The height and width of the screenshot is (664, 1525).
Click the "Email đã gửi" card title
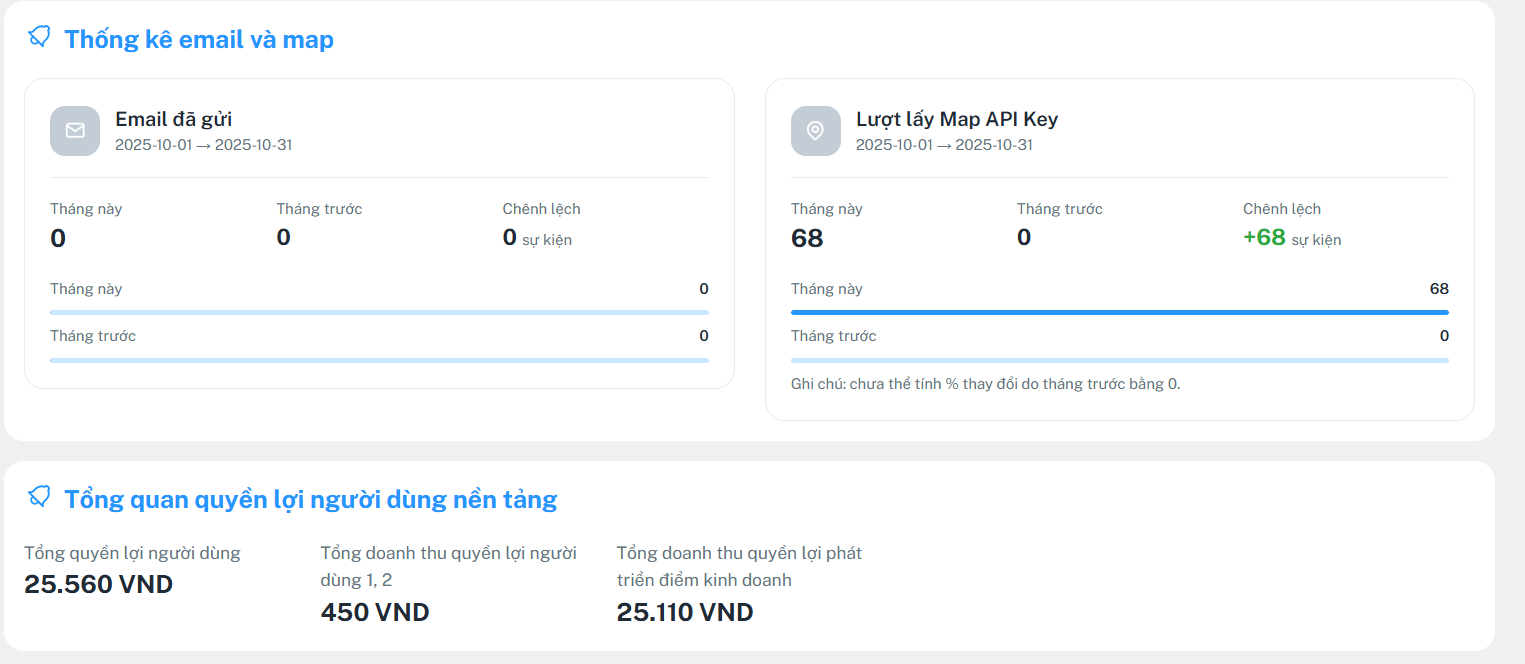[173, 120]
